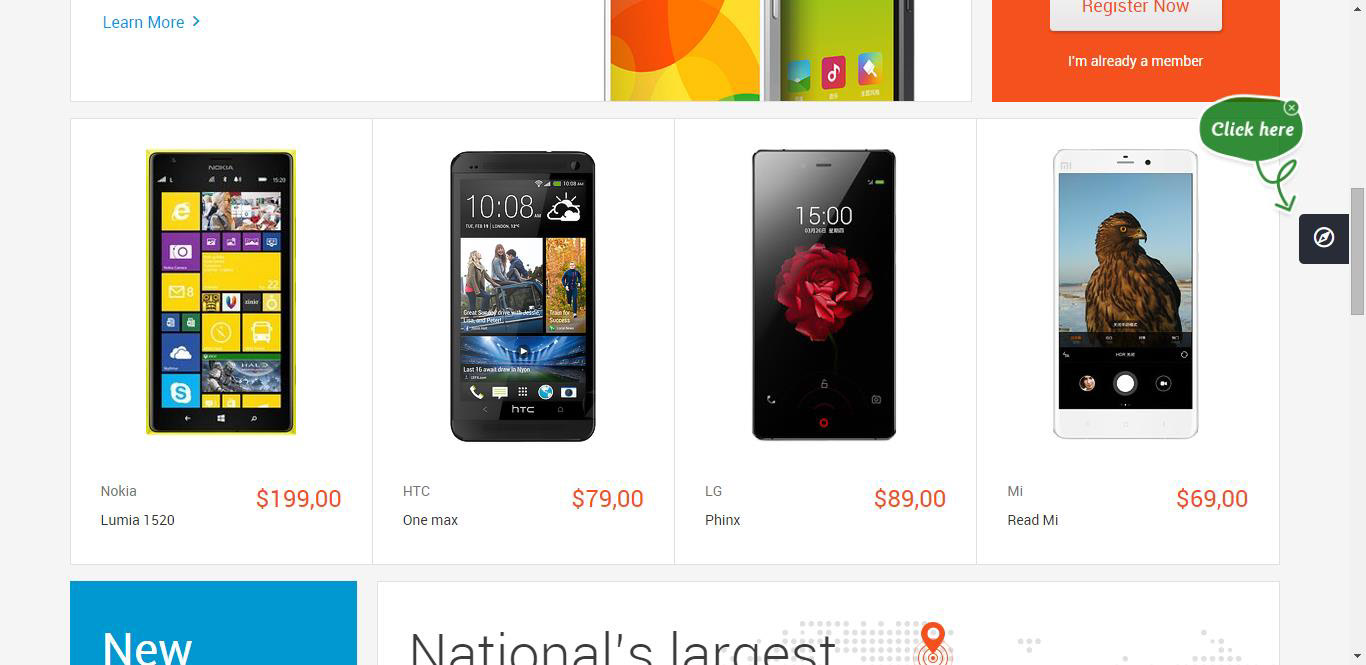Click the green Click here bubble

coord(1251,130)
